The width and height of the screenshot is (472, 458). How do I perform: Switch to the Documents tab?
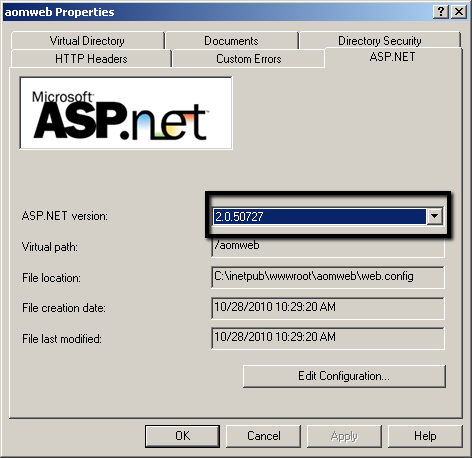tap(231, 41)
